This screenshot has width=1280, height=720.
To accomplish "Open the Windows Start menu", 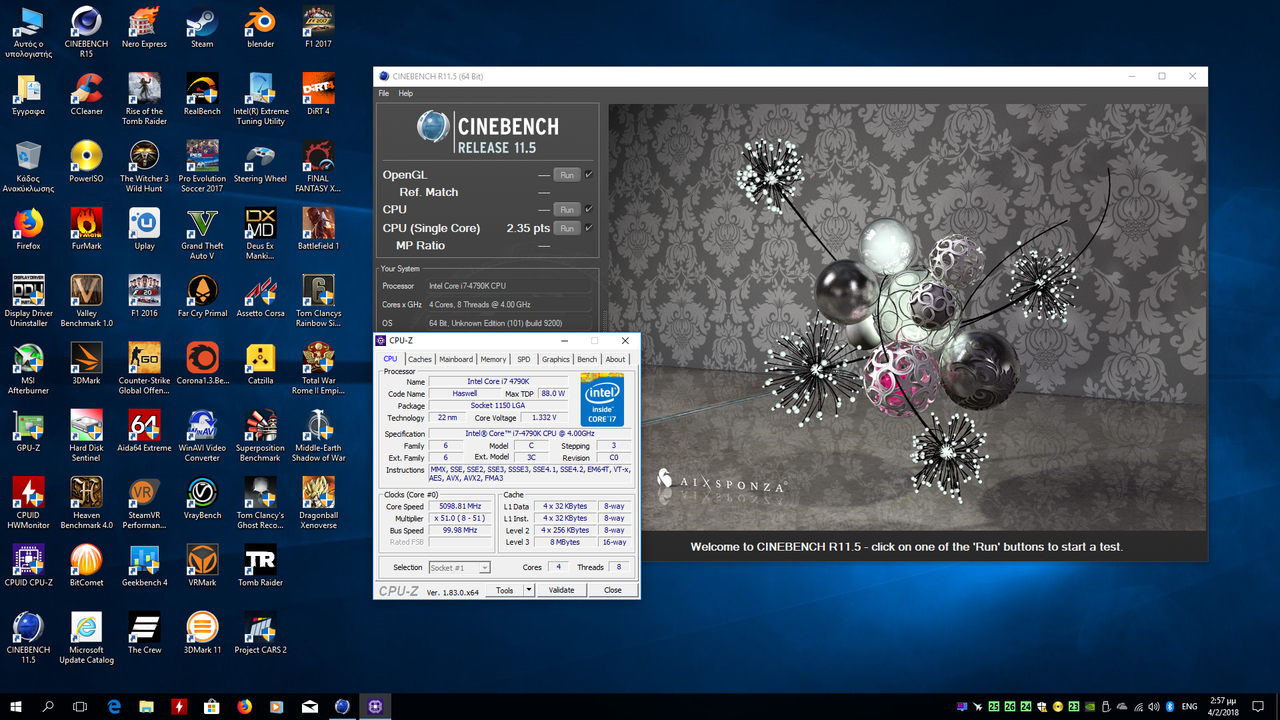I will [16, 706].
